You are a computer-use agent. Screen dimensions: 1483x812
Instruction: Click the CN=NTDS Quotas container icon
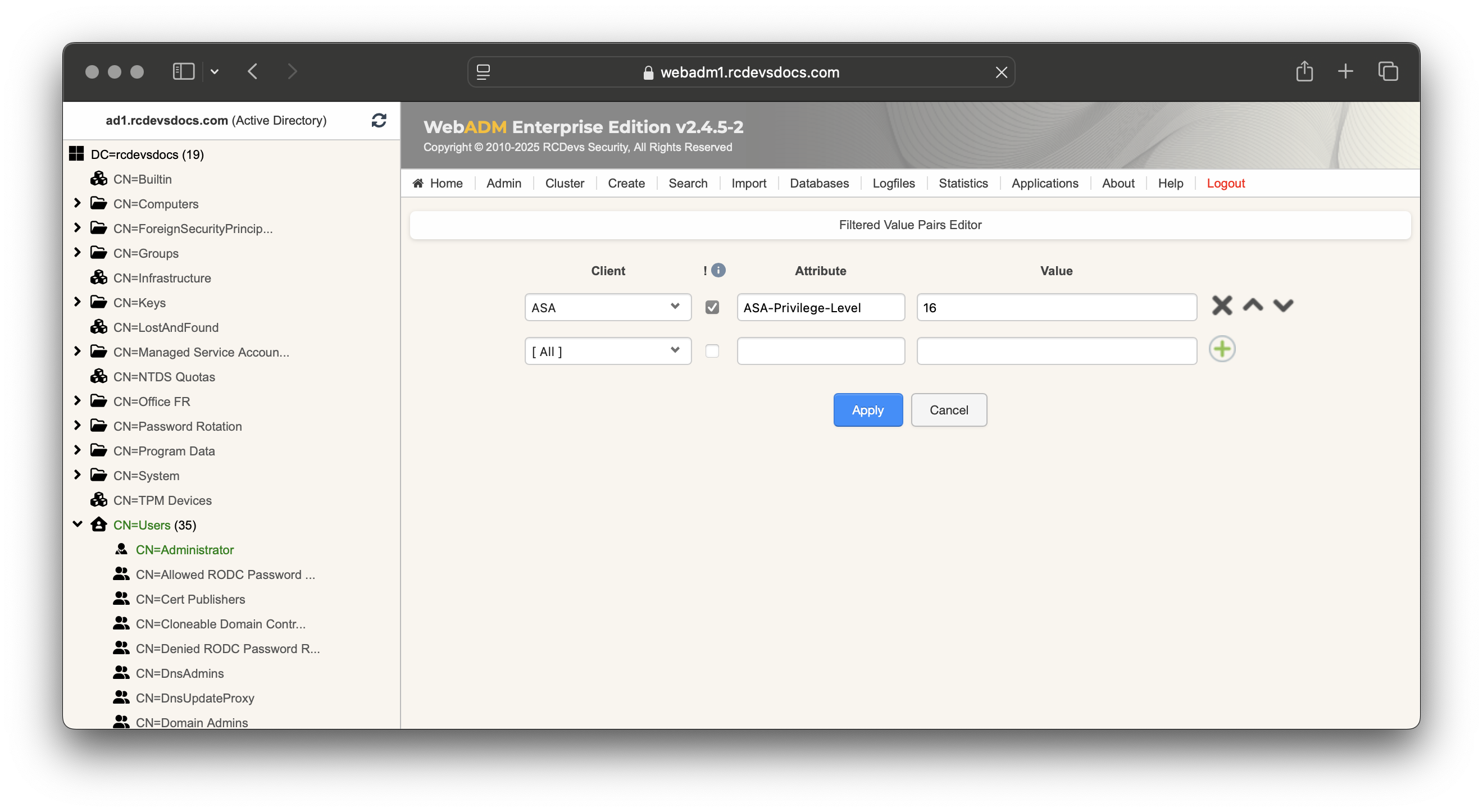click(98, 376)
